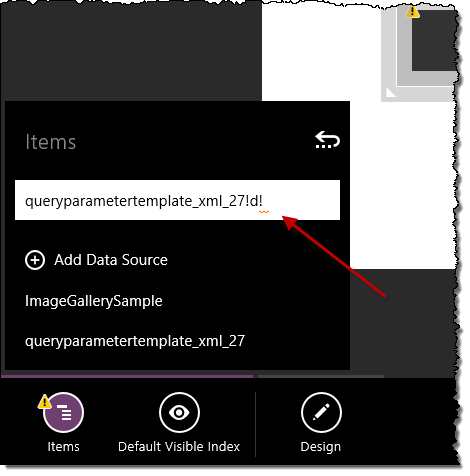Click the orange squiggle error under formula text
470x476 pixels.
[264, 212]
